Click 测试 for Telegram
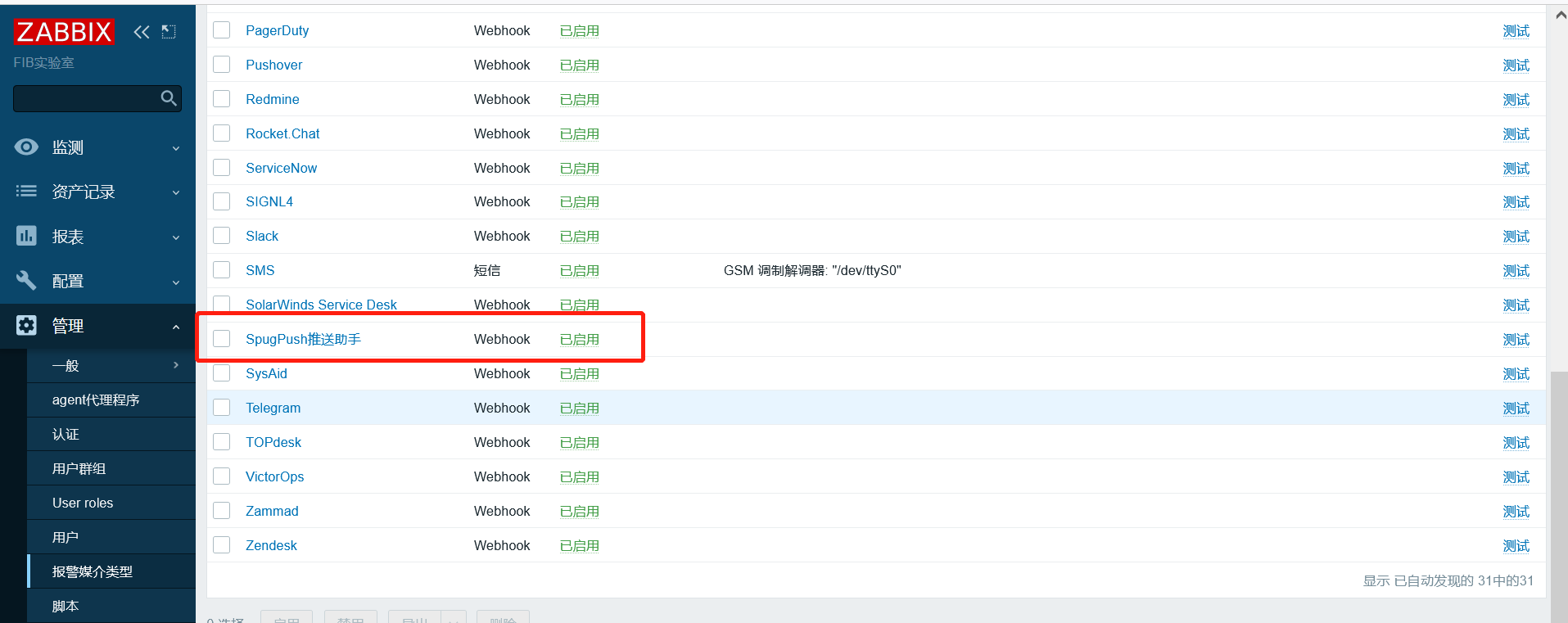Image resolution: width=1568 pixels, height=623 pixels. tap(1516, 408)
